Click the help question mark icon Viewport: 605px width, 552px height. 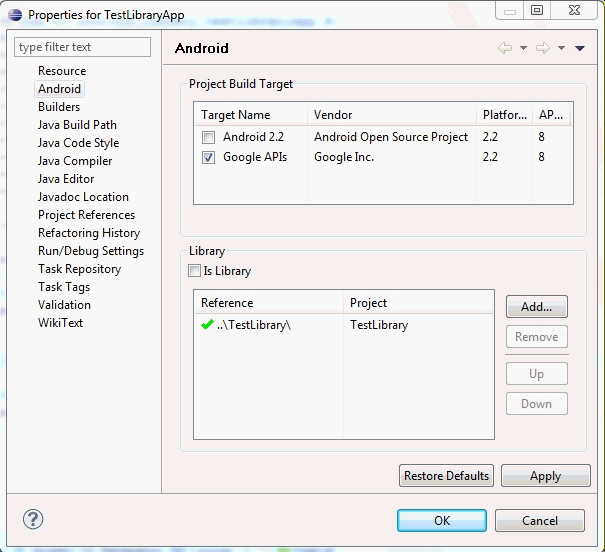[x=33, y=519]
